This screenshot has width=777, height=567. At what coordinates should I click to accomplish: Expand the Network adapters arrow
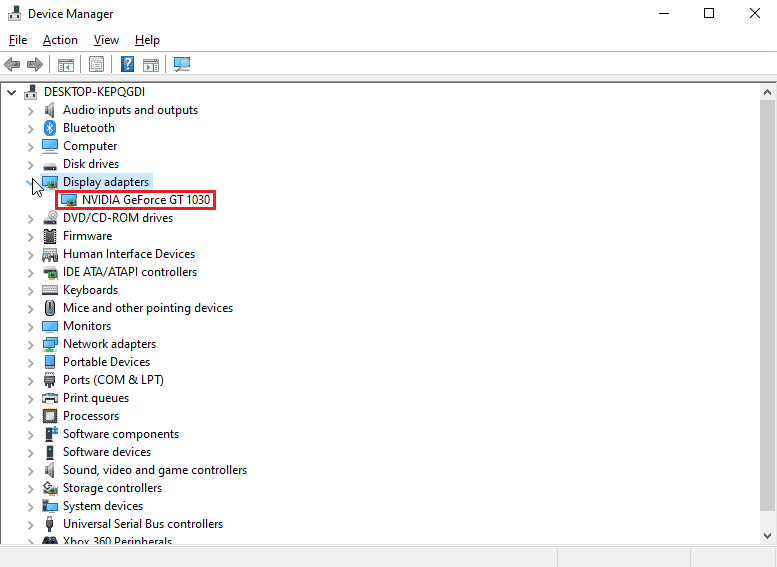click(x=30, y=344)
